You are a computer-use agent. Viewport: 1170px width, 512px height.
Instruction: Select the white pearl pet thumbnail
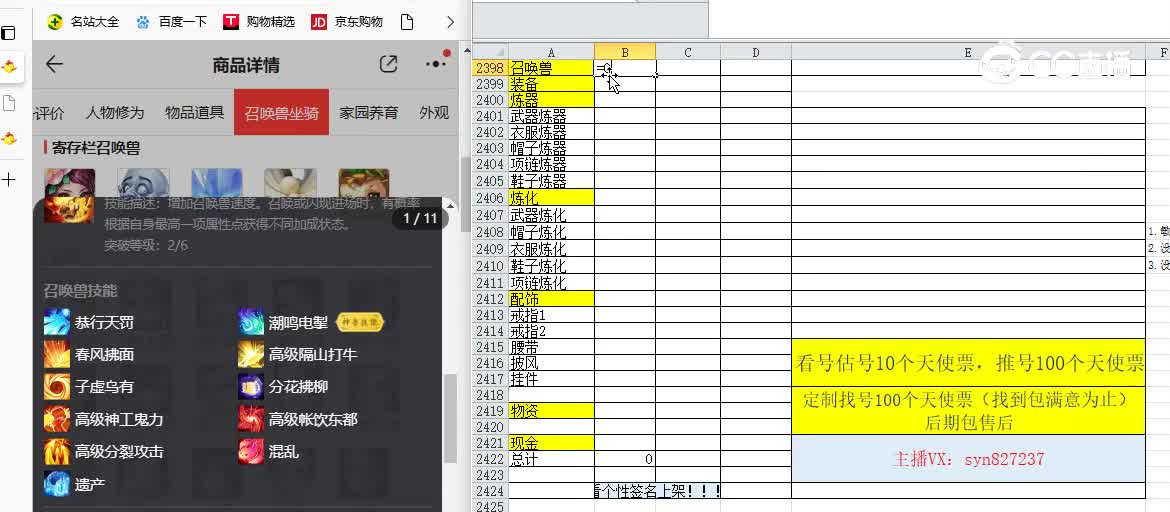pos(290,182)
